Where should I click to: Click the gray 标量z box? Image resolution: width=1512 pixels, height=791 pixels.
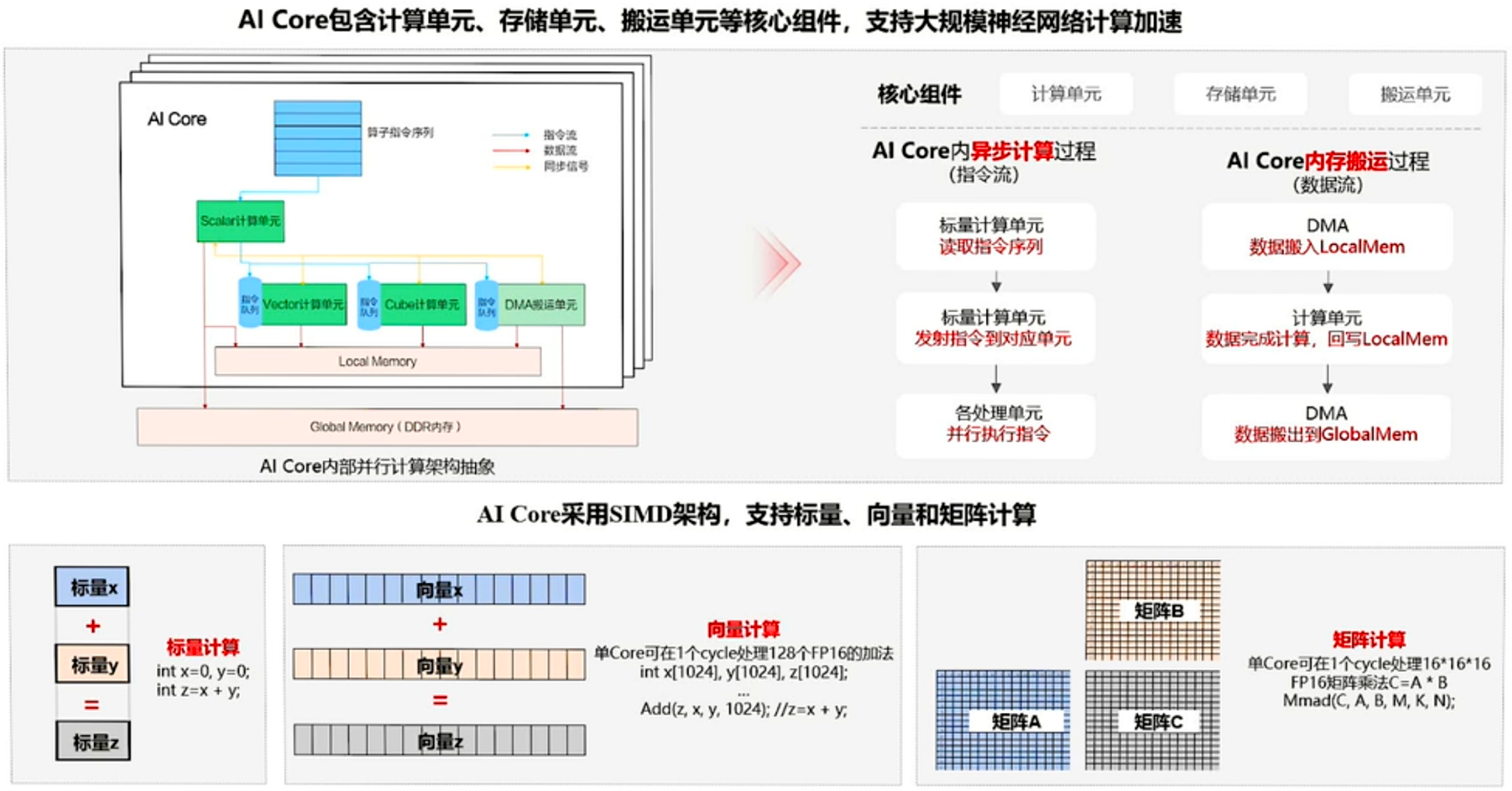(93, 741)
